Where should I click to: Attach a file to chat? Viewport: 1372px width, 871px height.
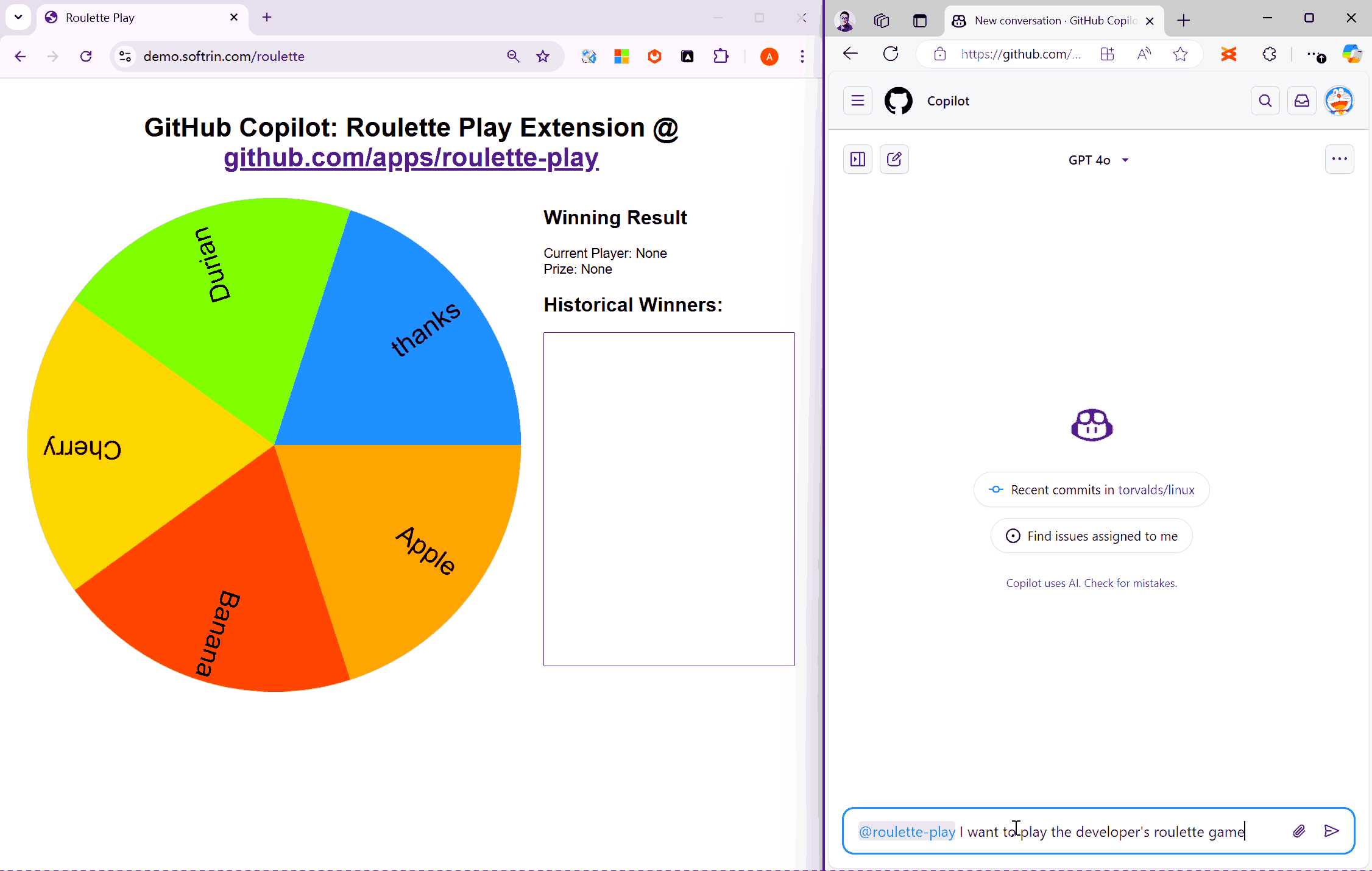[1298, 831]
